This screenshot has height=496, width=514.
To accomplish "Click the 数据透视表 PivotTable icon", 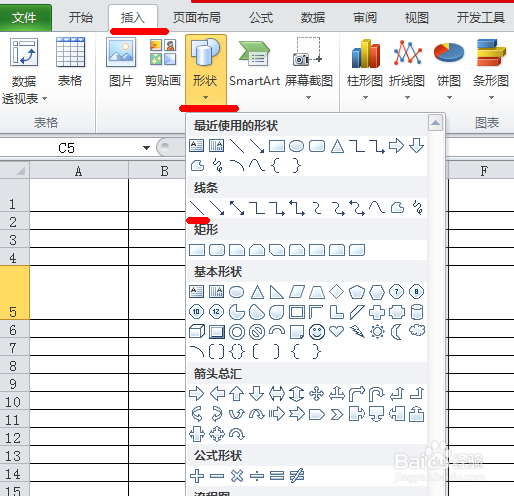I will click(x=24, y=53).
